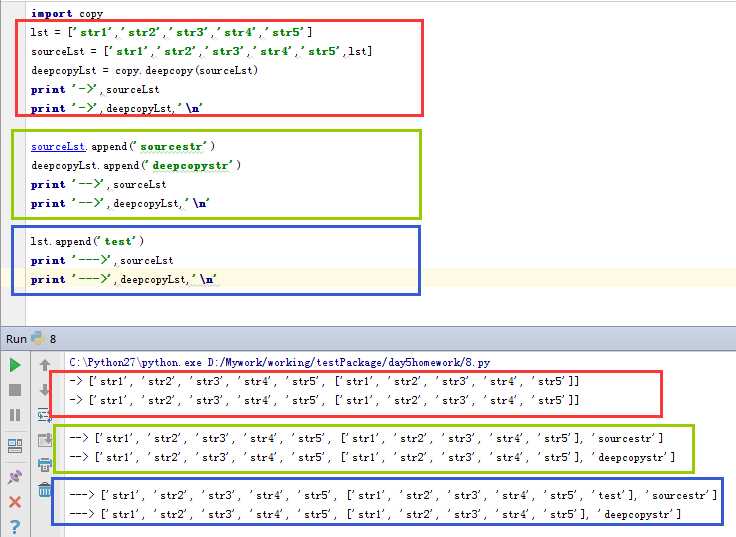The height and width of the screenshot is (537, 736).
Task: Click console output line containing 'test'
Action: click(x=393, y=495)
